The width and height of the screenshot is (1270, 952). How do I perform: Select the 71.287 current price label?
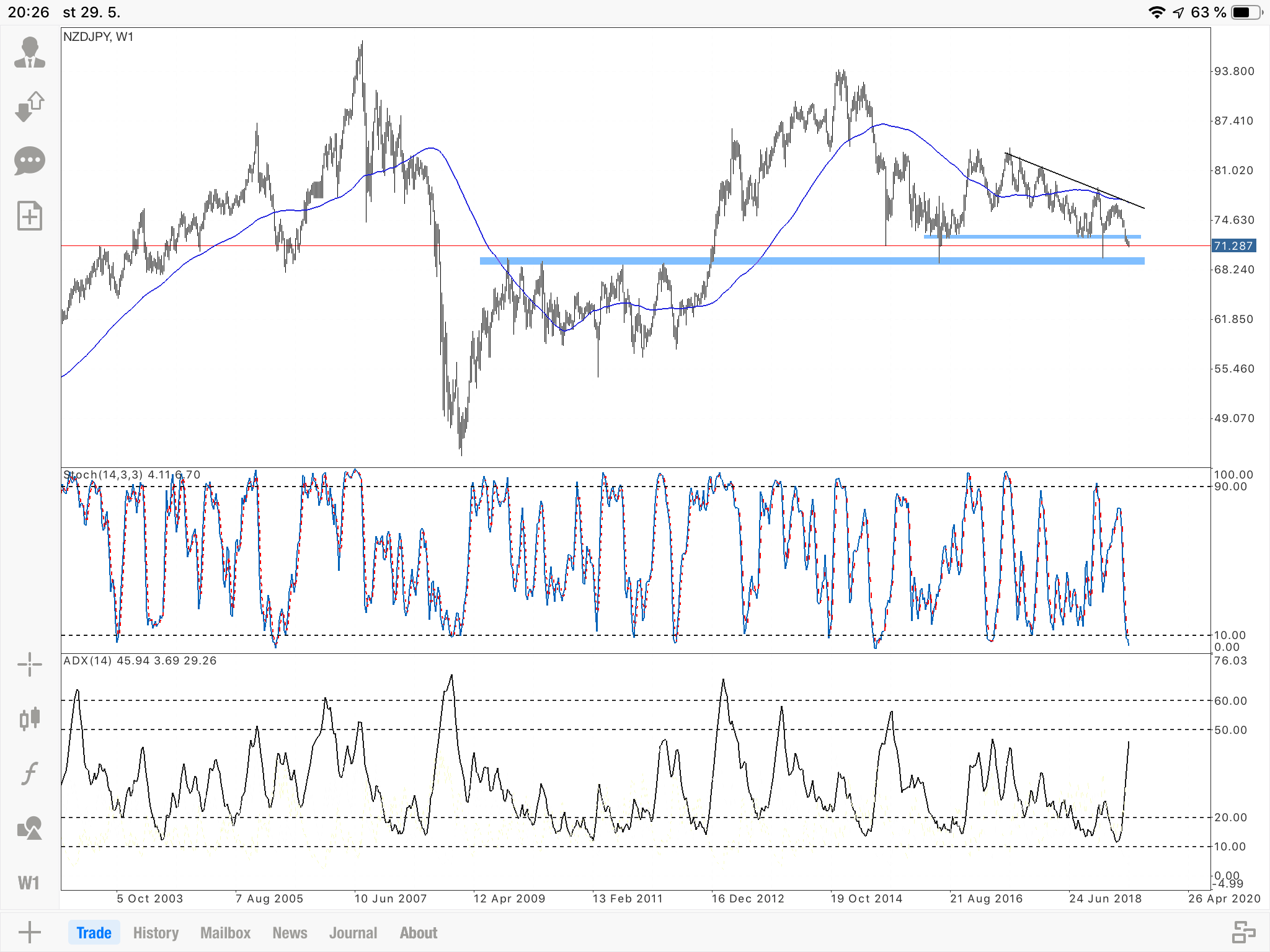click(1233, 246)
